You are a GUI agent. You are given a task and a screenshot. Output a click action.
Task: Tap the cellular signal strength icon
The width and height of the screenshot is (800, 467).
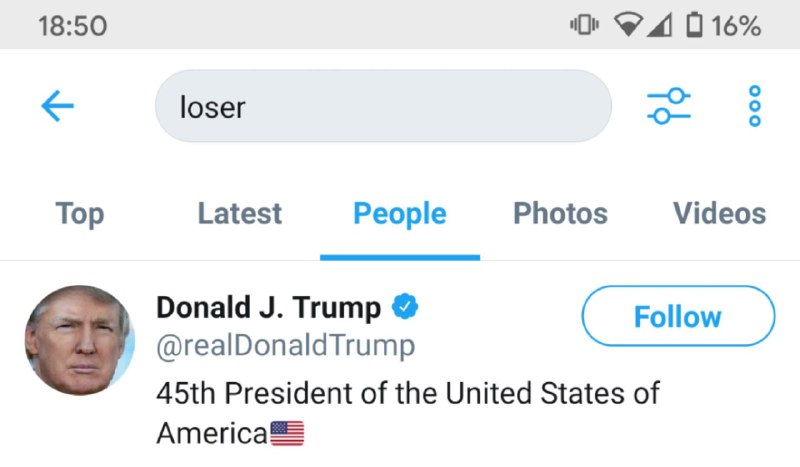pyautogui.click(x=659, y=25)
